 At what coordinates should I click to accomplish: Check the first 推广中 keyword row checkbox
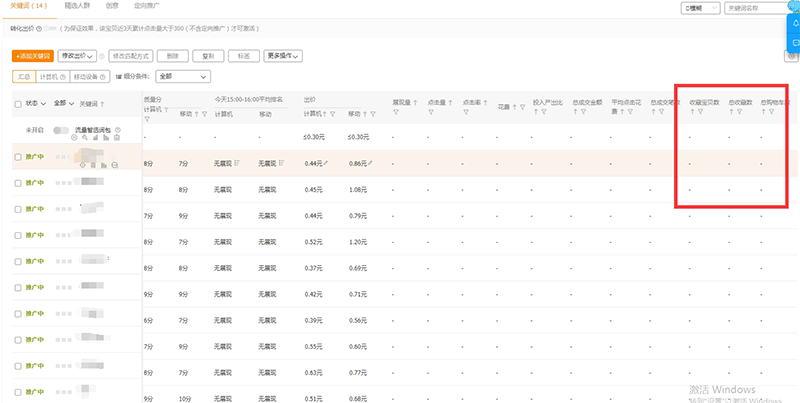[x=18, y=157]
